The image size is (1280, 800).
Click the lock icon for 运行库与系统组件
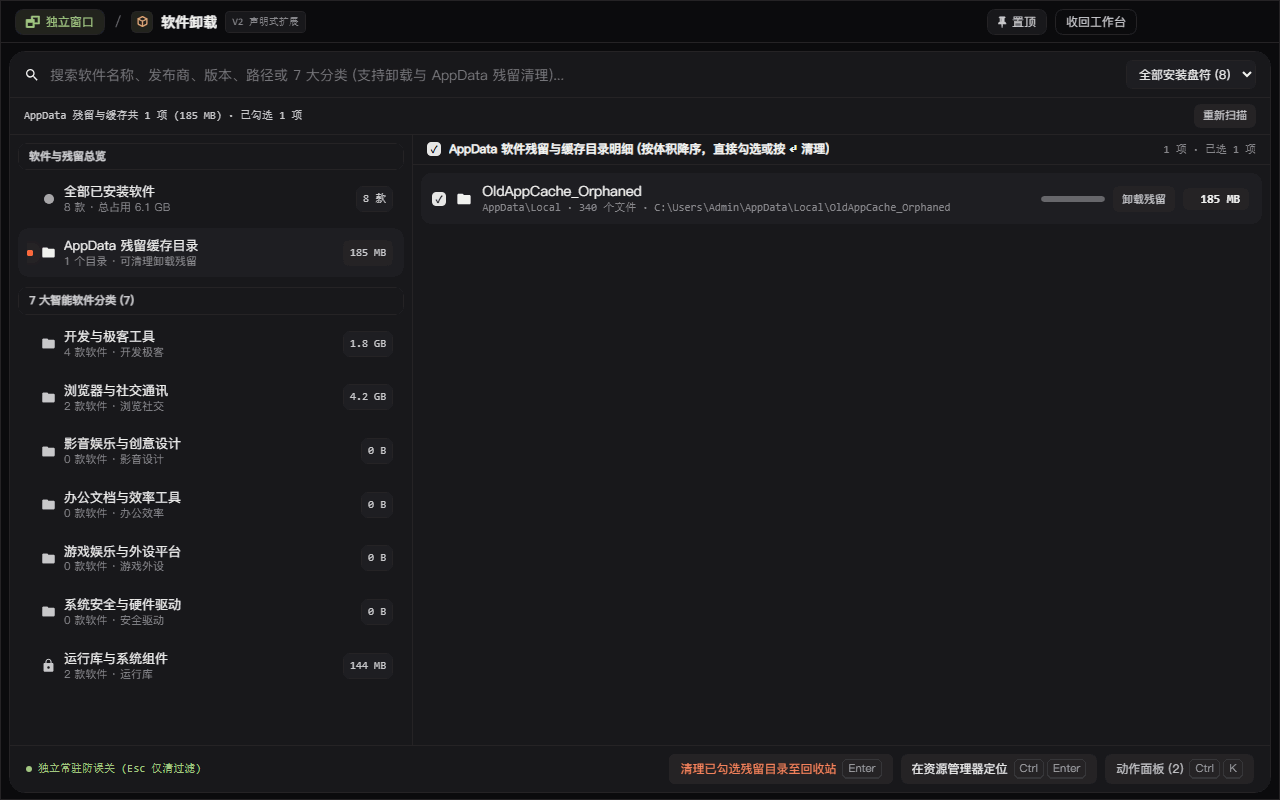(48, 666)
